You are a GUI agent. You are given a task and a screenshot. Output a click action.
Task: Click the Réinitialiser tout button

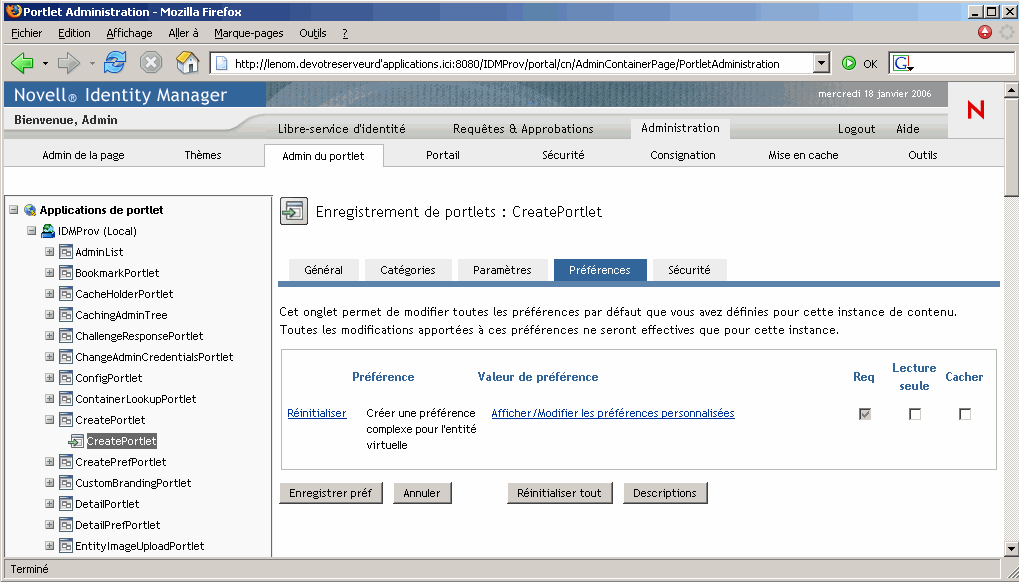click(x=559, y=493)
